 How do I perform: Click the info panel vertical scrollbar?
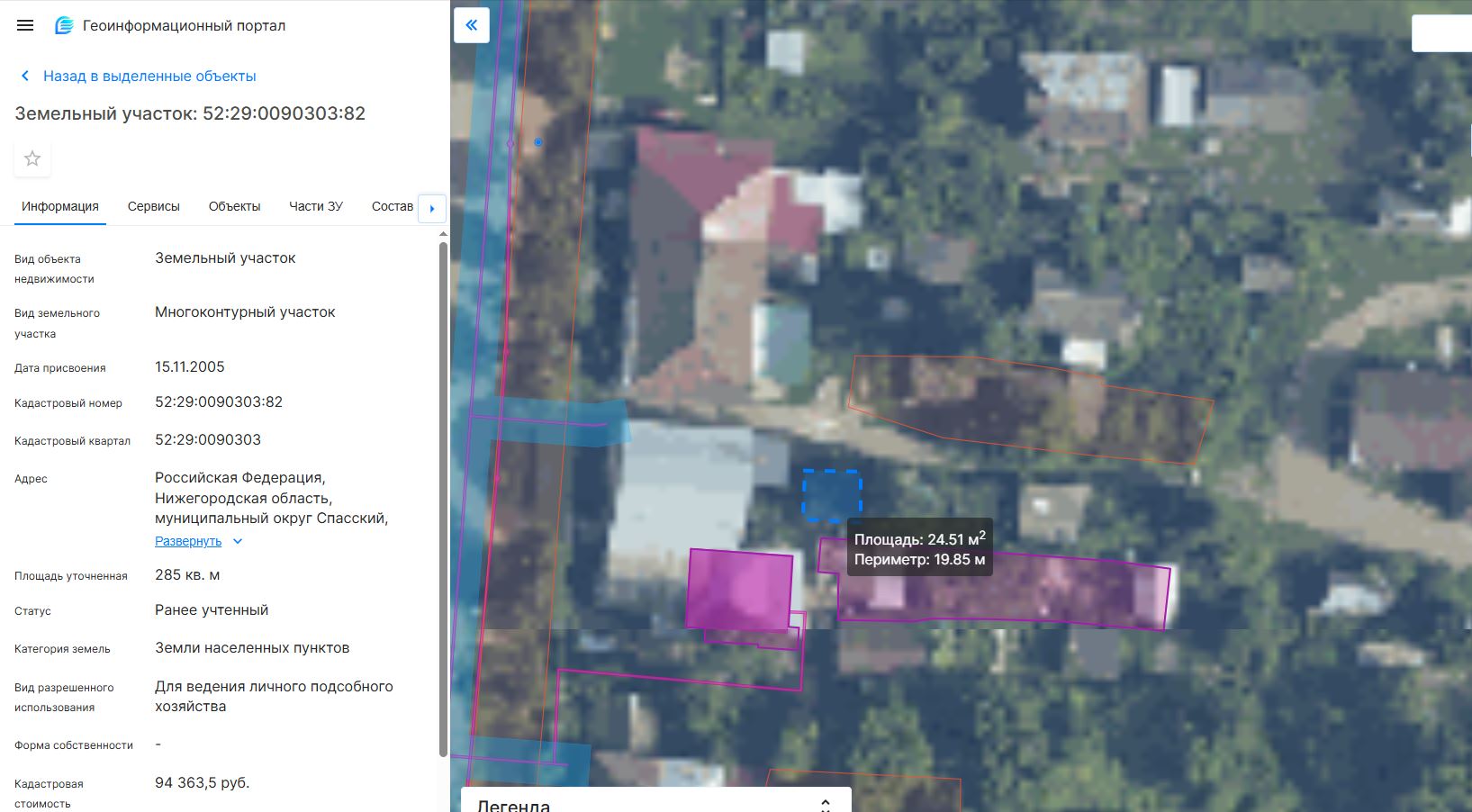[442, 495]
